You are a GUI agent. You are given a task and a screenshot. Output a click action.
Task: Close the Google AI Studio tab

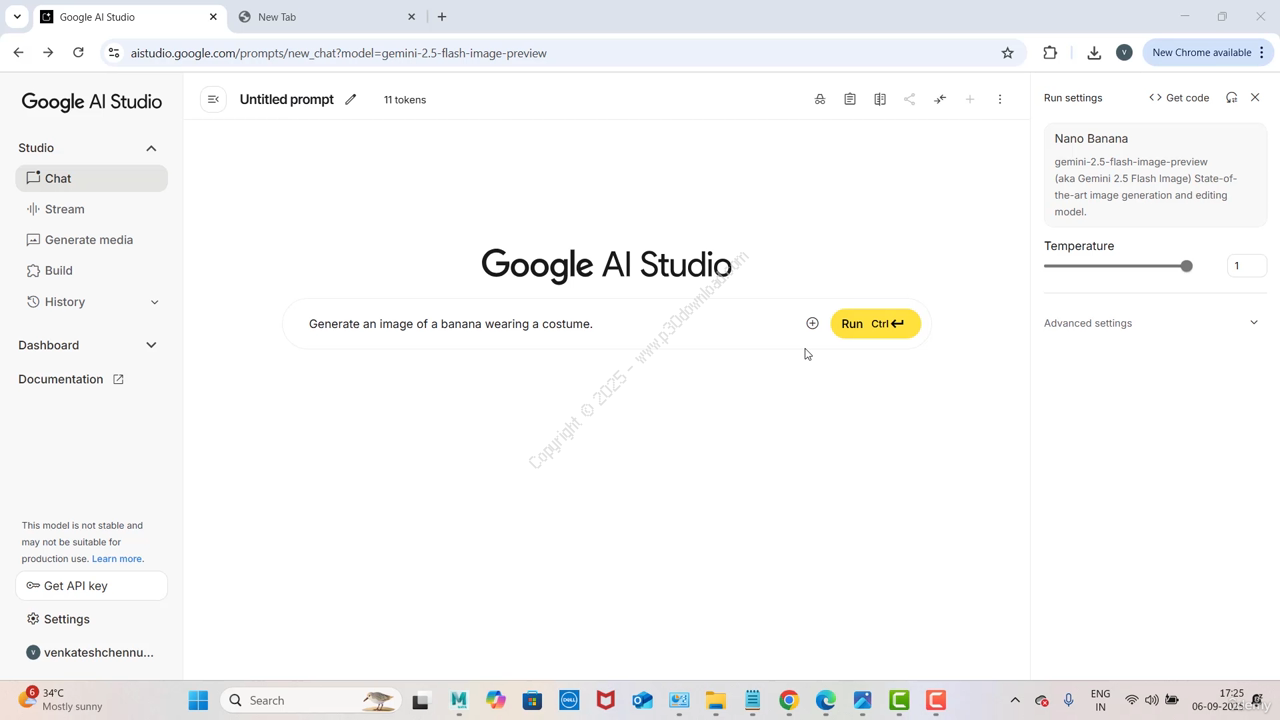214,17
